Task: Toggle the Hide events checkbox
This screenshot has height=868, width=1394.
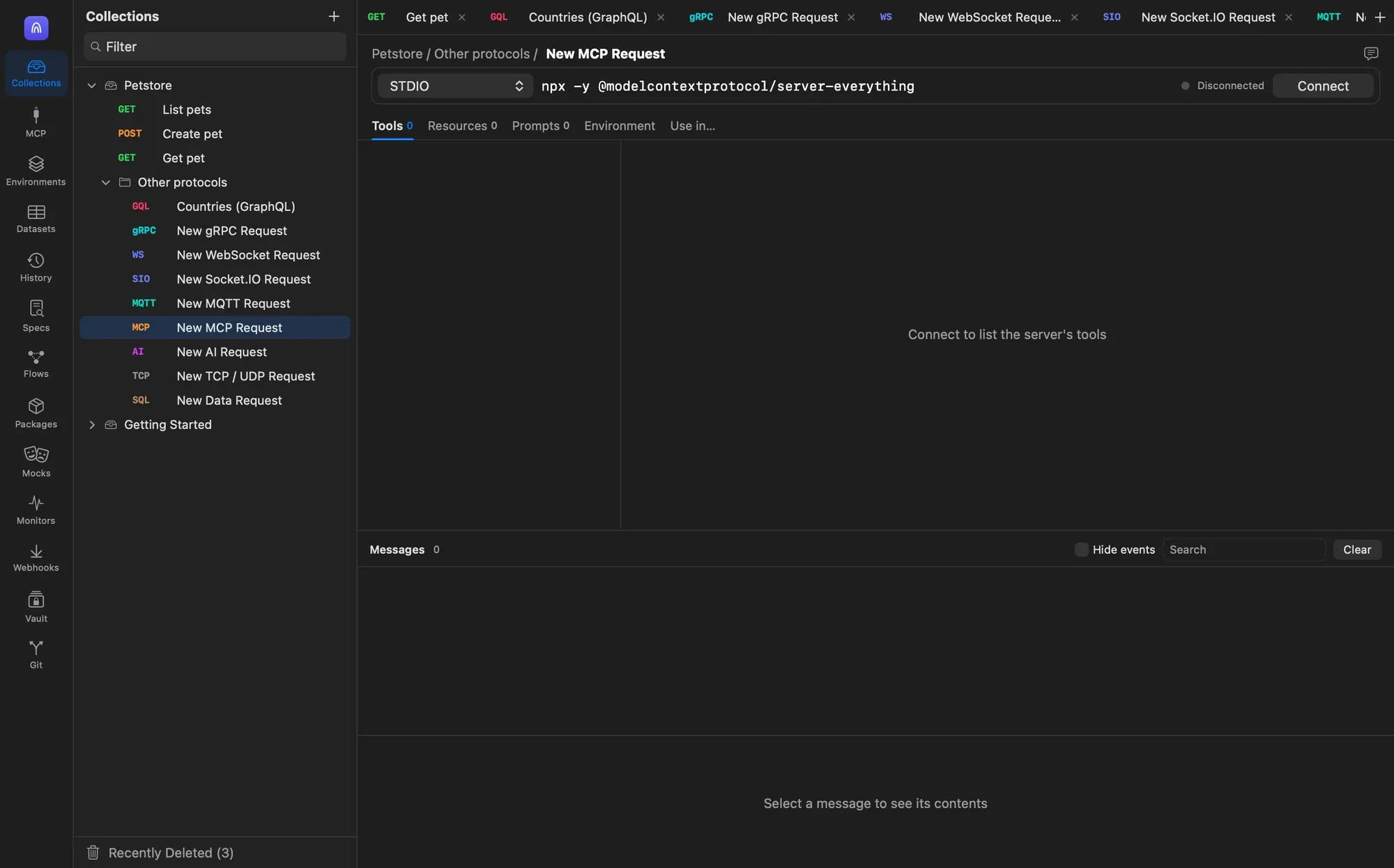Action: click(1081, 550)
